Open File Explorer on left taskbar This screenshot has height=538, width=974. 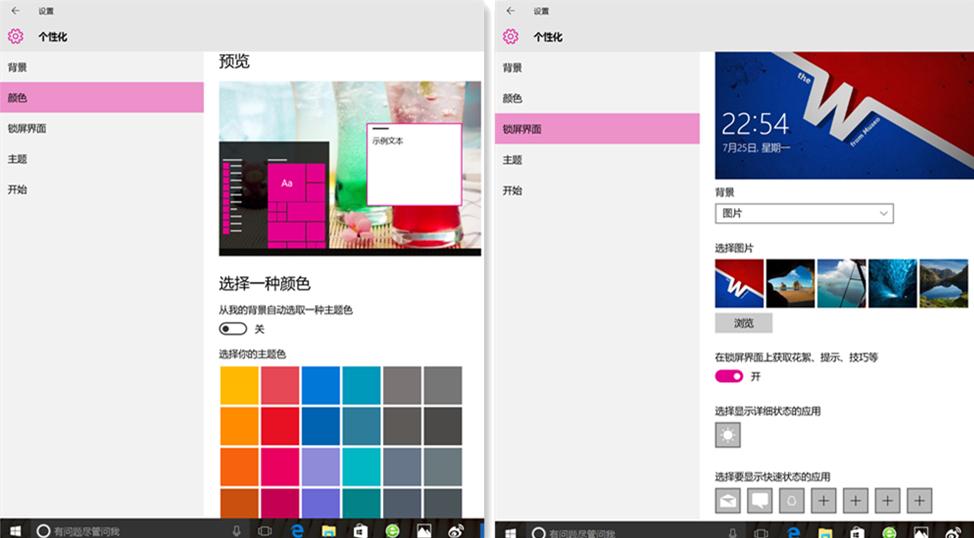329,531
